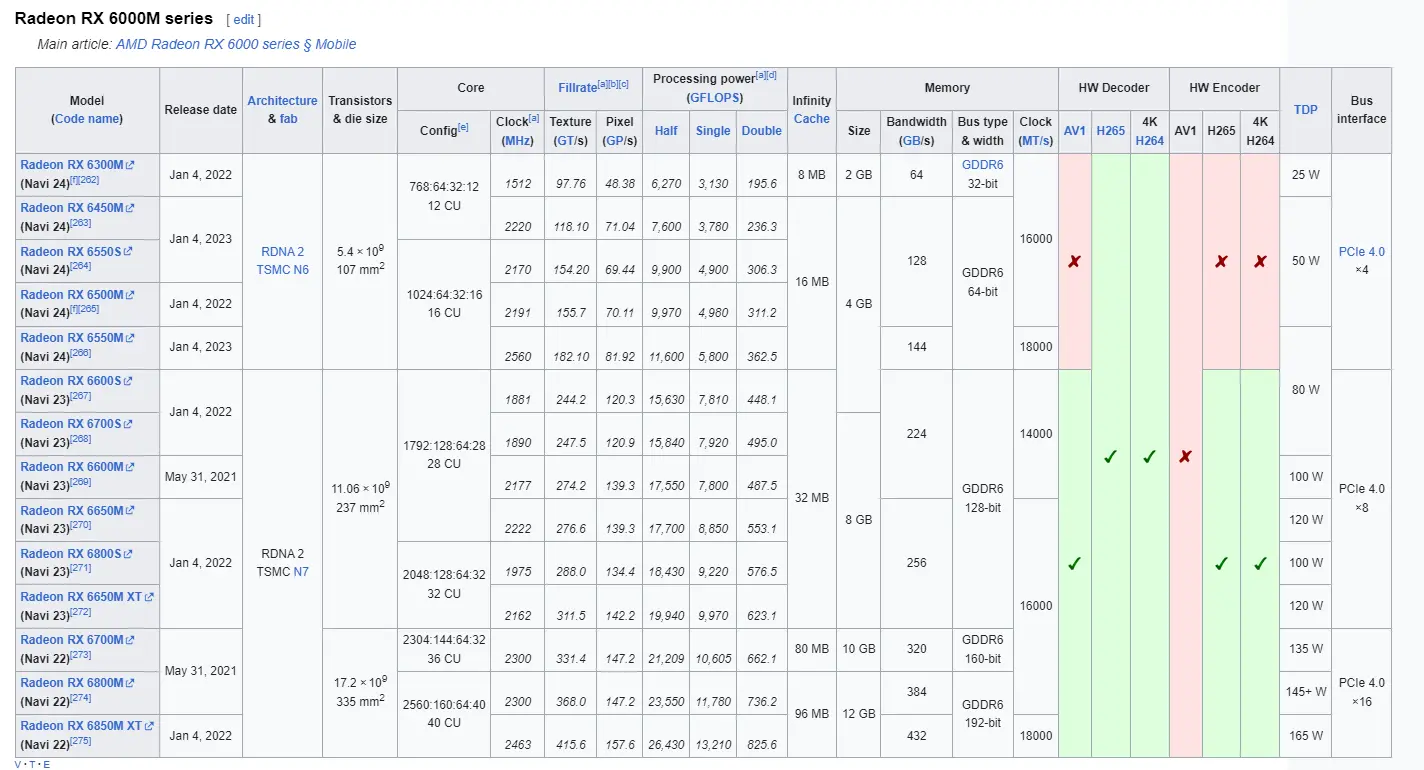Click the Architecture column header link

tap(282, 101)
